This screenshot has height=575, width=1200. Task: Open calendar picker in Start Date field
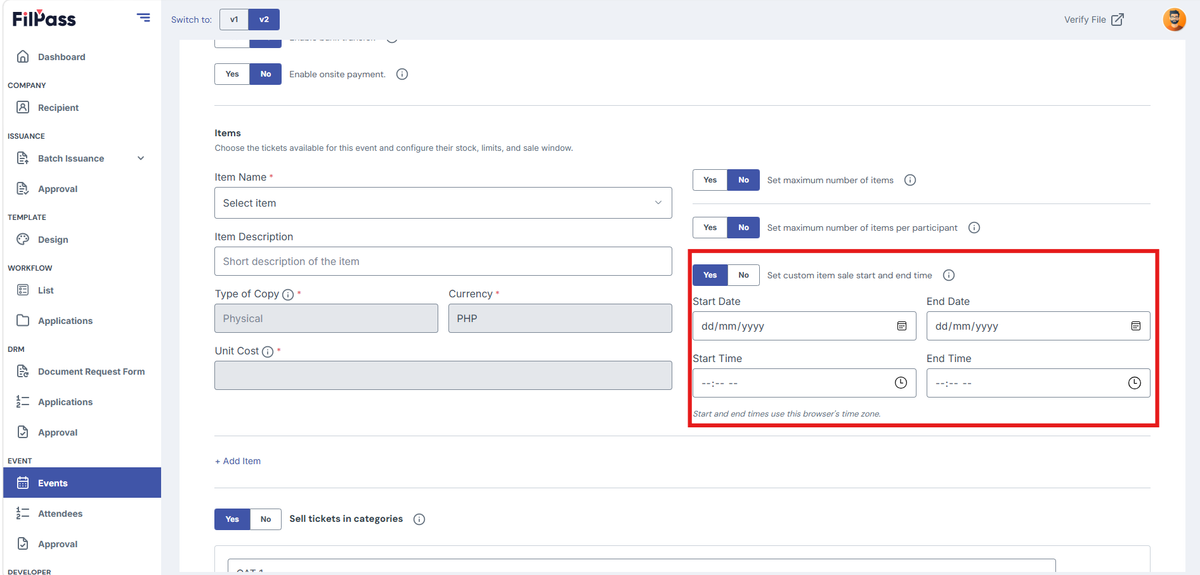tap(901, 326)
